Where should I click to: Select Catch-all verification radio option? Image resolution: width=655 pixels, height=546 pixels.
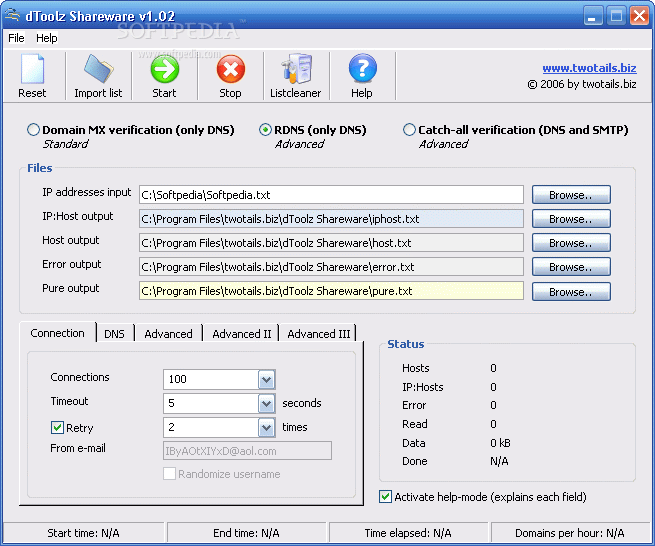click(x=409, y=130)
